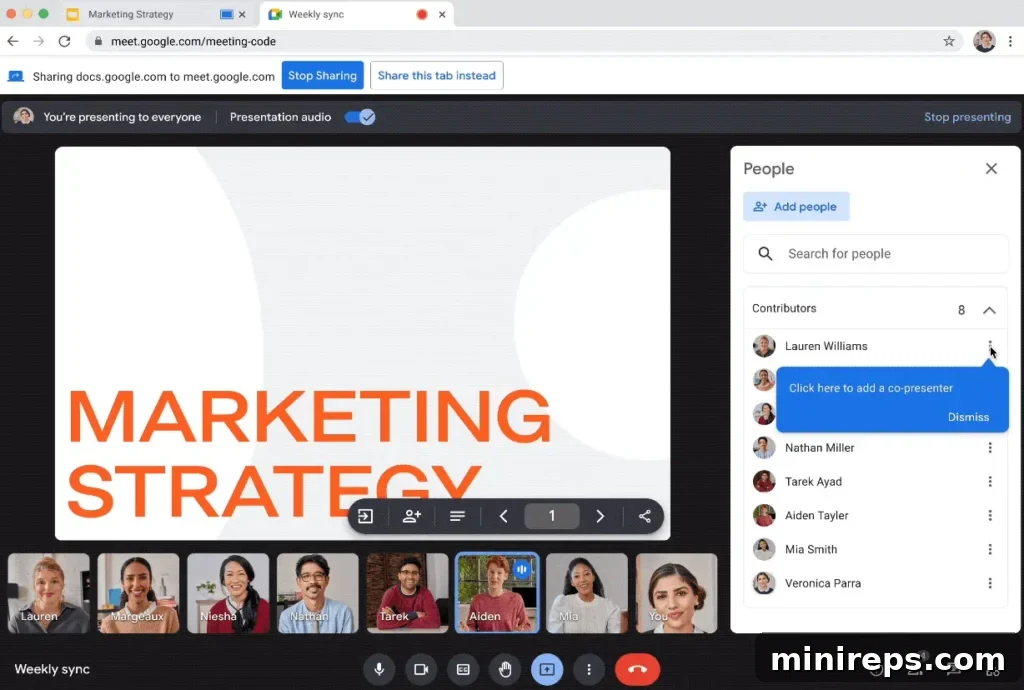The image size is (1024, 690).
Task: Click Aiden Tayler in contributors list
Action: (816, 516)
